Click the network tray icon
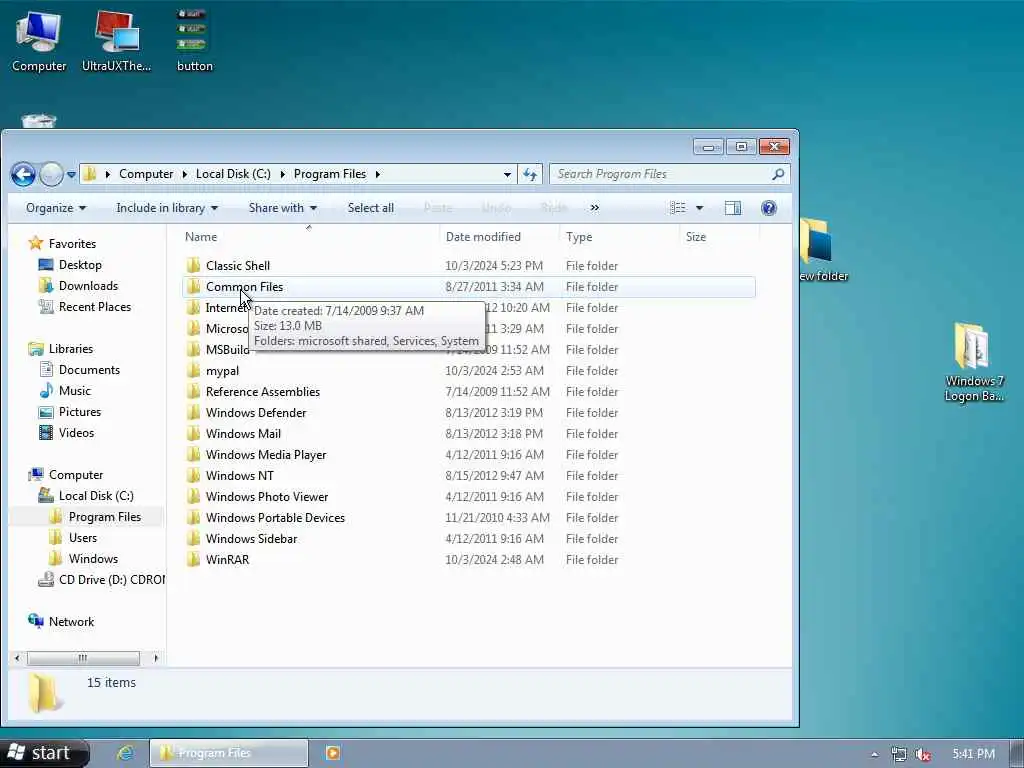The width and height of the screenshot is (1024, 768). coord(899,755)
